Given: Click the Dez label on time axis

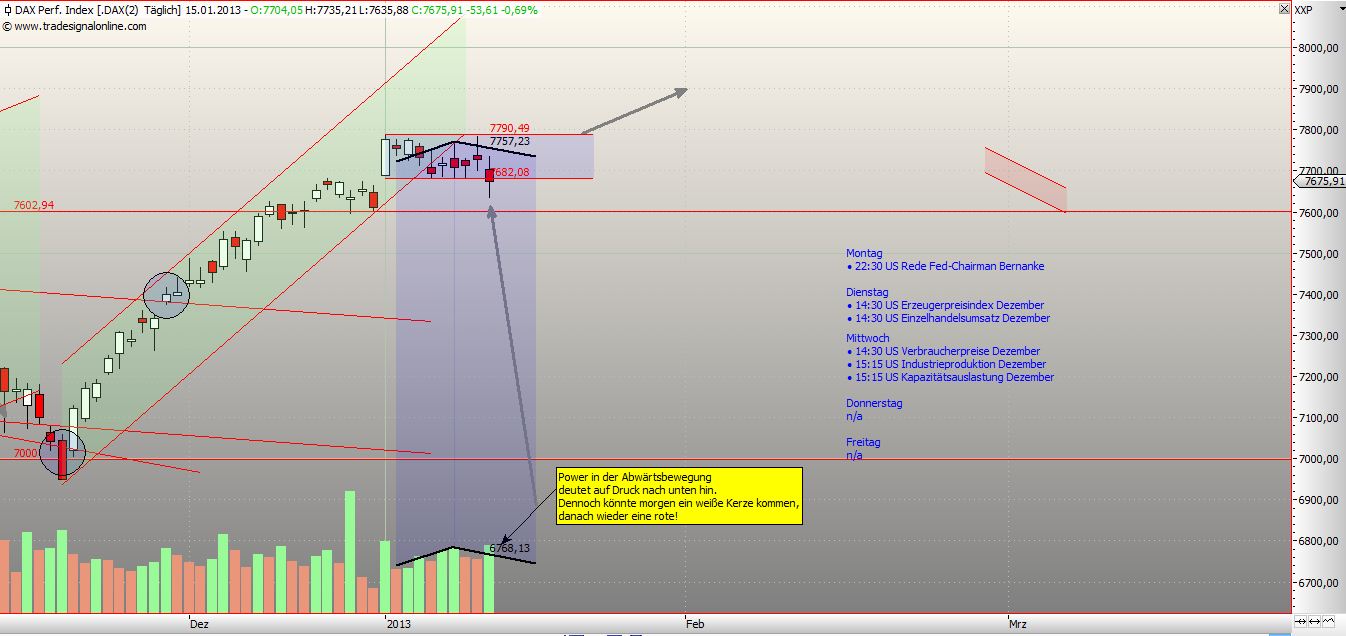Looking at the screenshot, I should point(199,624).
